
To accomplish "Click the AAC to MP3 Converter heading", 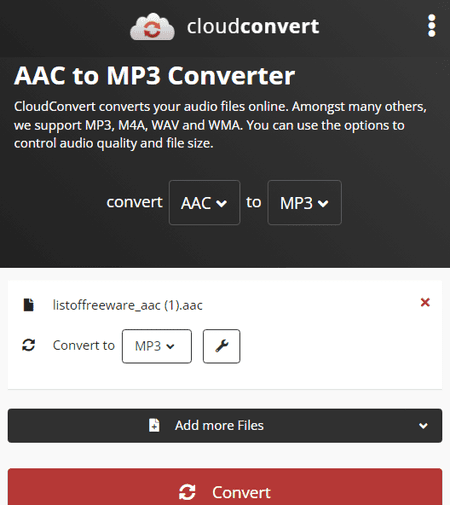I will click(x=154, y=76).
